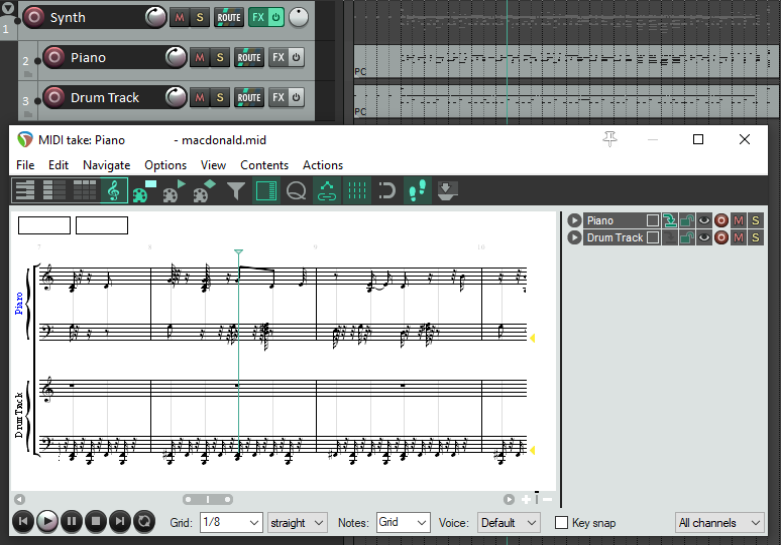
Task: Solo Drum Track in MIDI editor track list
Action: (756, 238)
